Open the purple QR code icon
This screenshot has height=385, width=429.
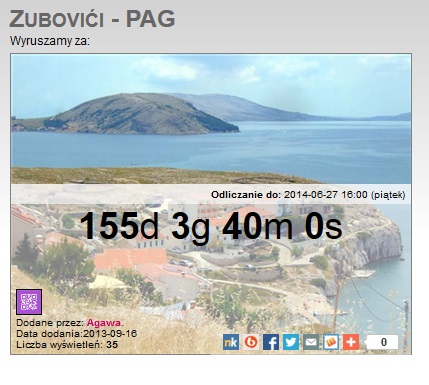[x=29, y=302]
